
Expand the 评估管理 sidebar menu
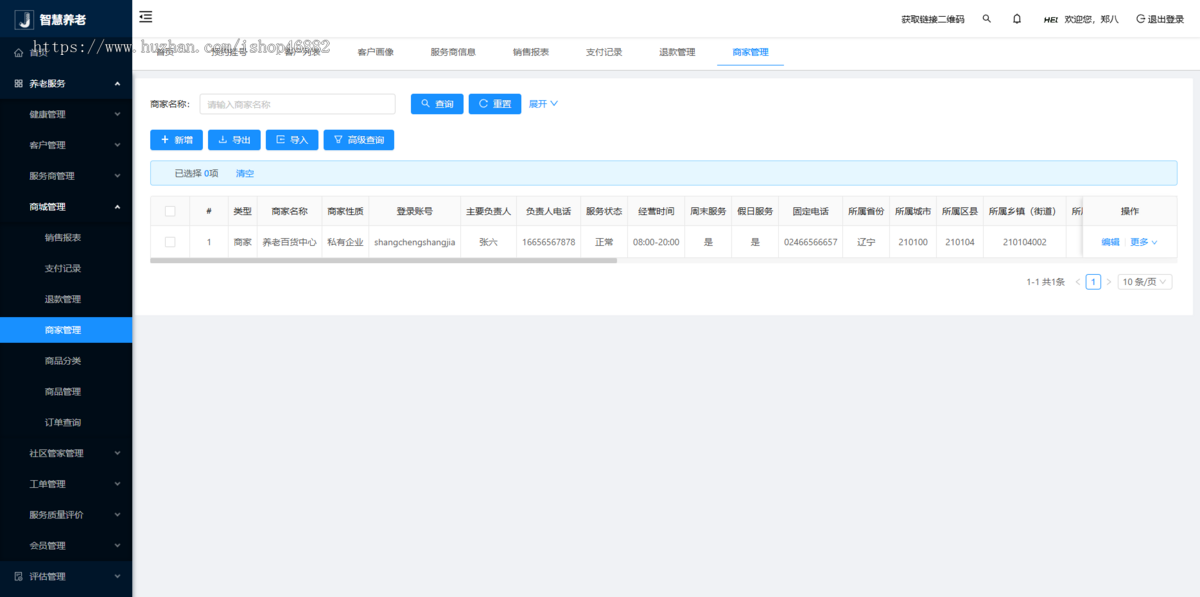[66, 576]
